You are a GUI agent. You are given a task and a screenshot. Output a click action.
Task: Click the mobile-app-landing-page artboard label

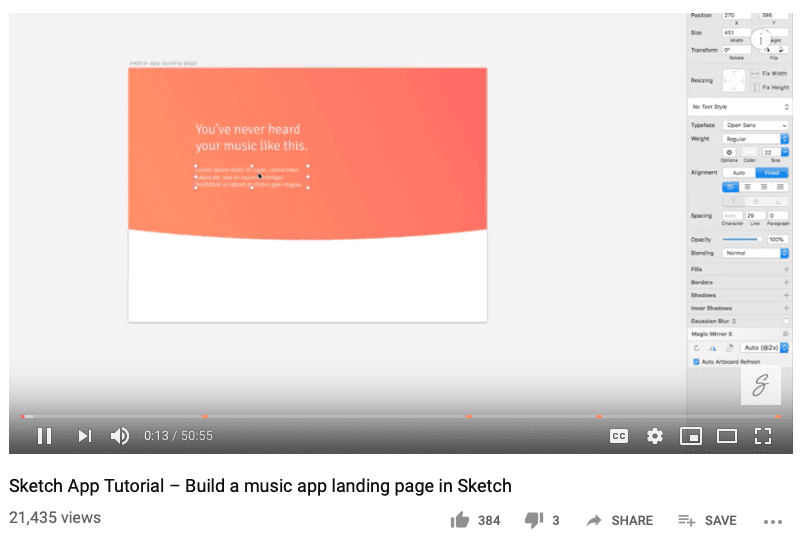(163, 63)
